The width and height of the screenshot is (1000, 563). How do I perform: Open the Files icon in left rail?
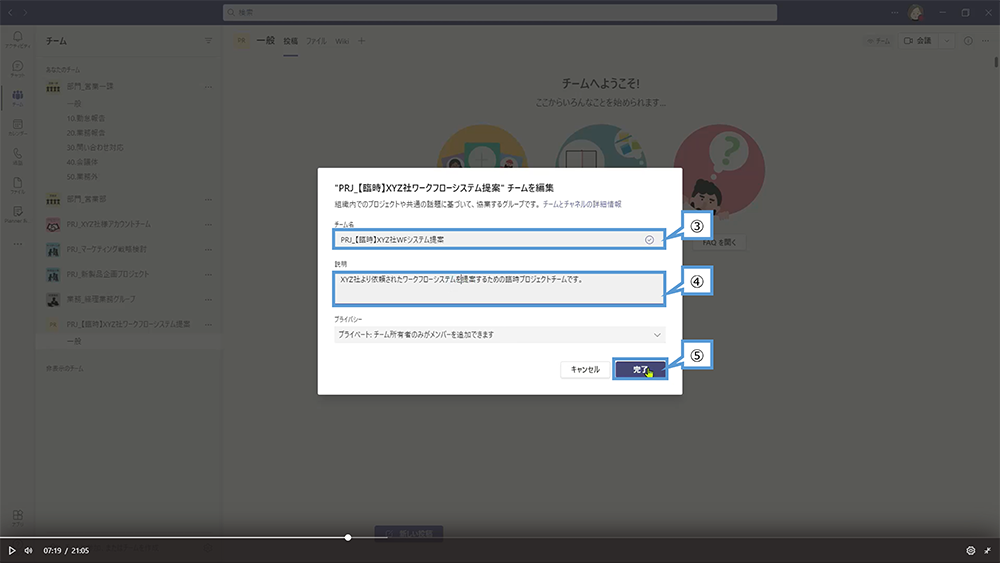pos(17,186)
